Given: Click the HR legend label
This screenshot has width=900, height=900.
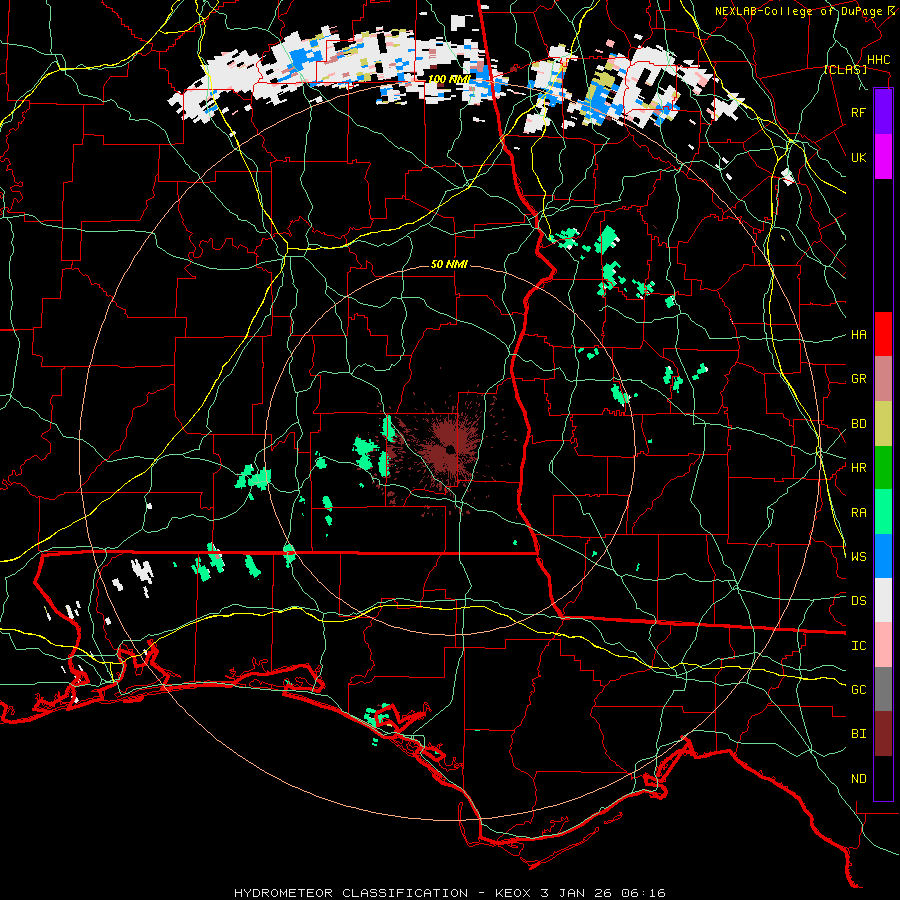Looking at the screenshot, I should point(858,468).
